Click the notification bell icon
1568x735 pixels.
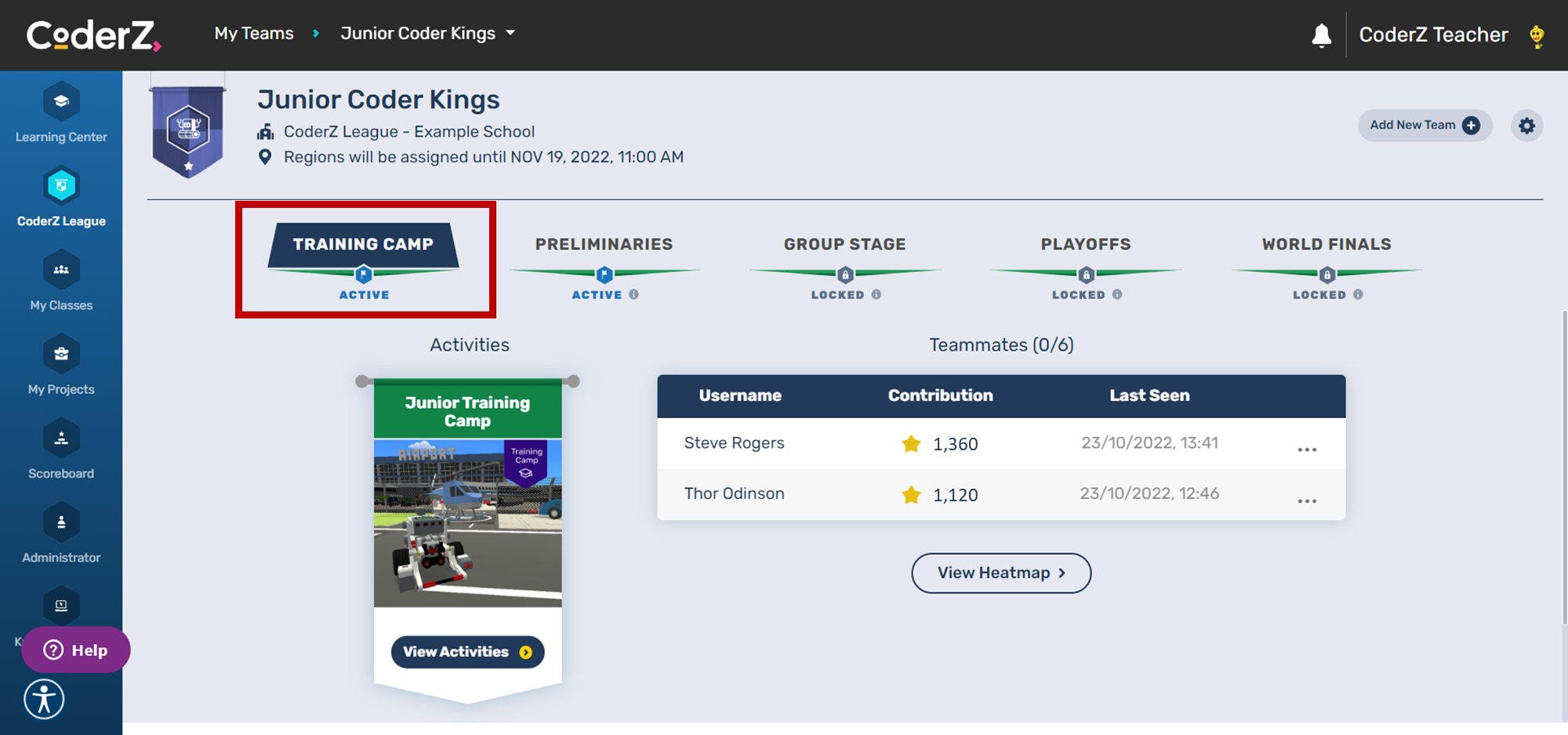(x=1322, y=35)
